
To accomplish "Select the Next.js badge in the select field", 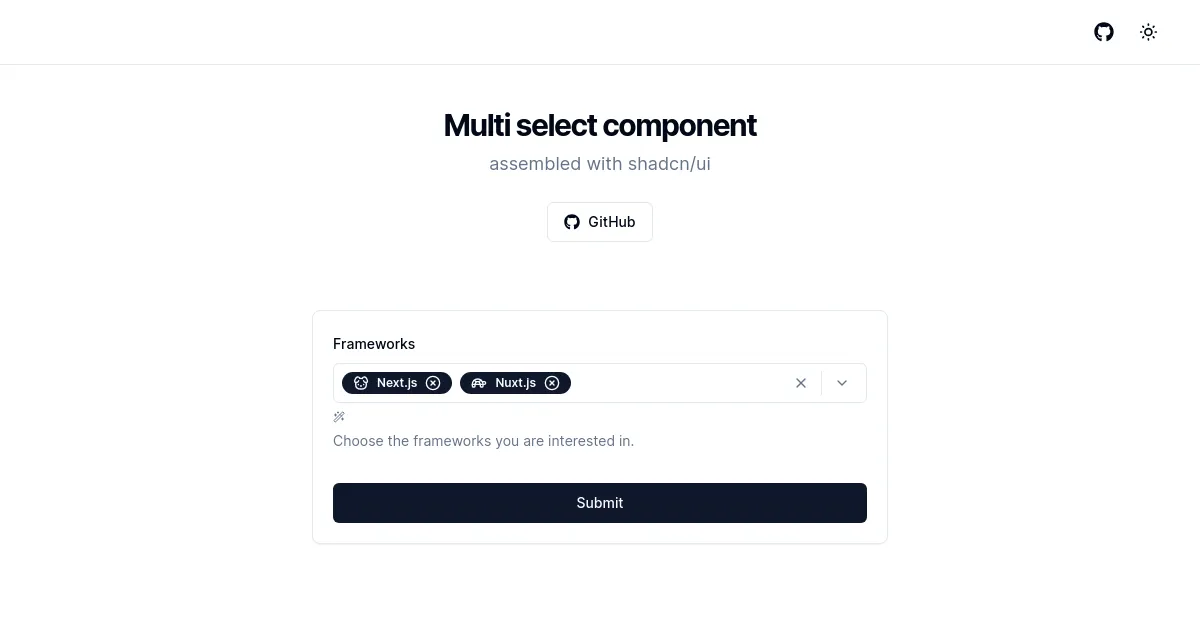I will (397, 382).
